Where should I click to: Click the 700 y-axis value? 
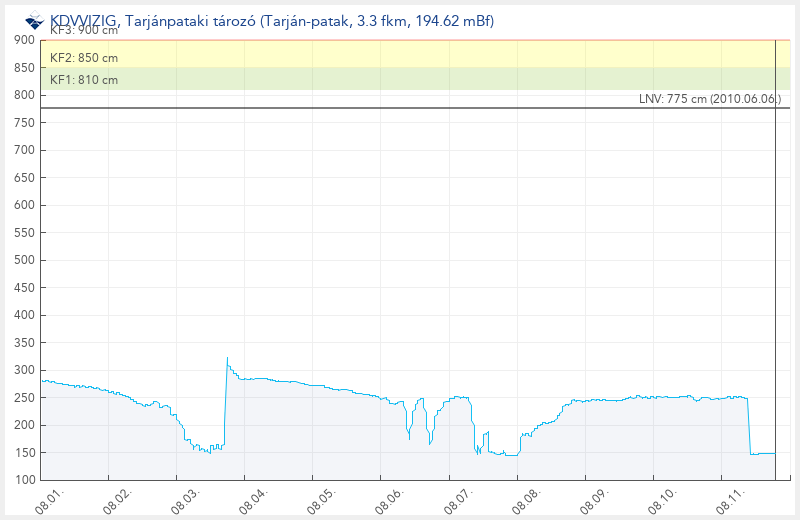click(x=24, y=150)
